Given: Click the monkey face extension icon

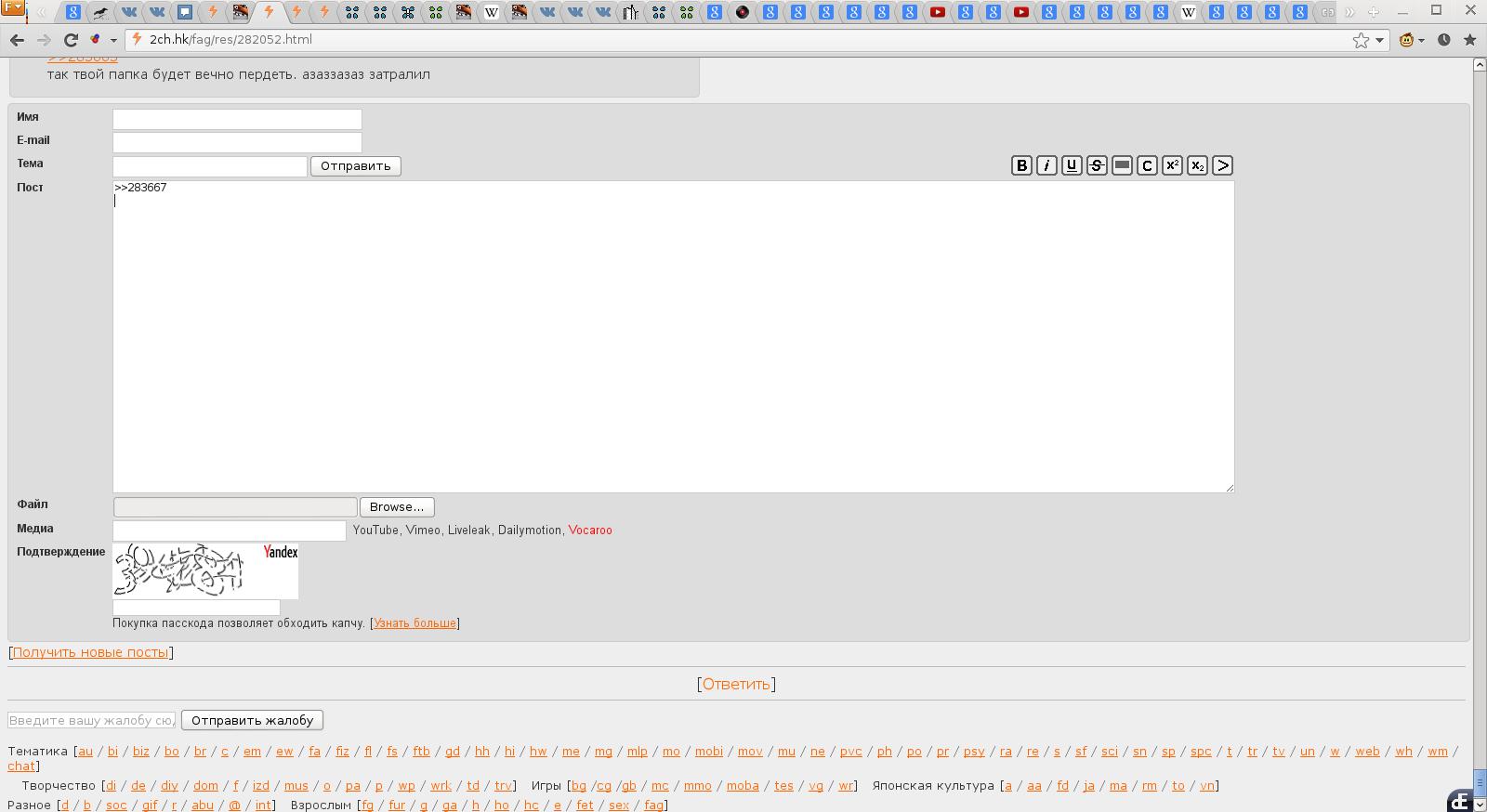Looking at the screenshot, I should pyautogui.click(x=1407, y=40).
